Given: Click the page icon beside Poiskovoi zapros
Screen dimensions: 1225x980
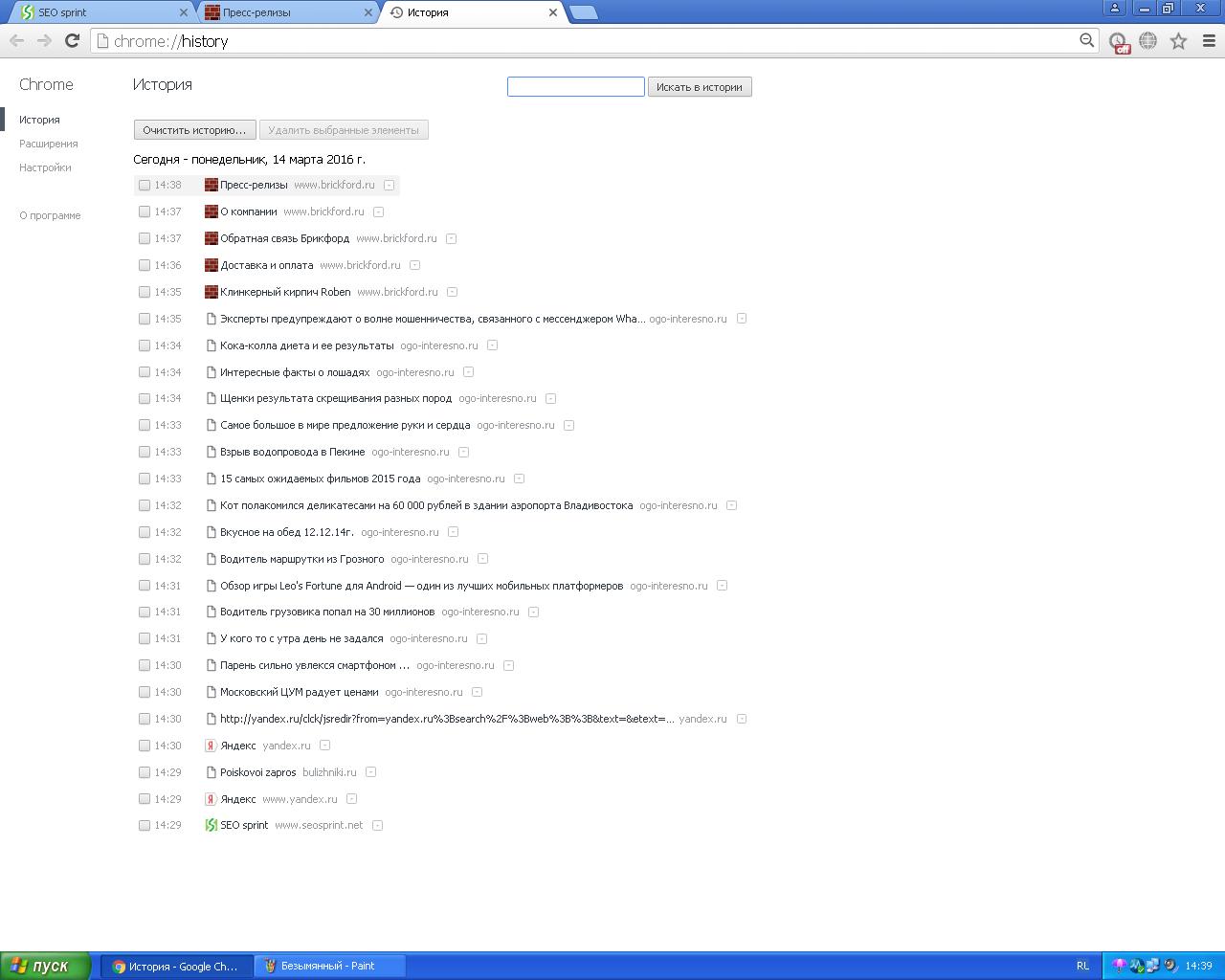Looking at the screenshot, I should 212,772.
